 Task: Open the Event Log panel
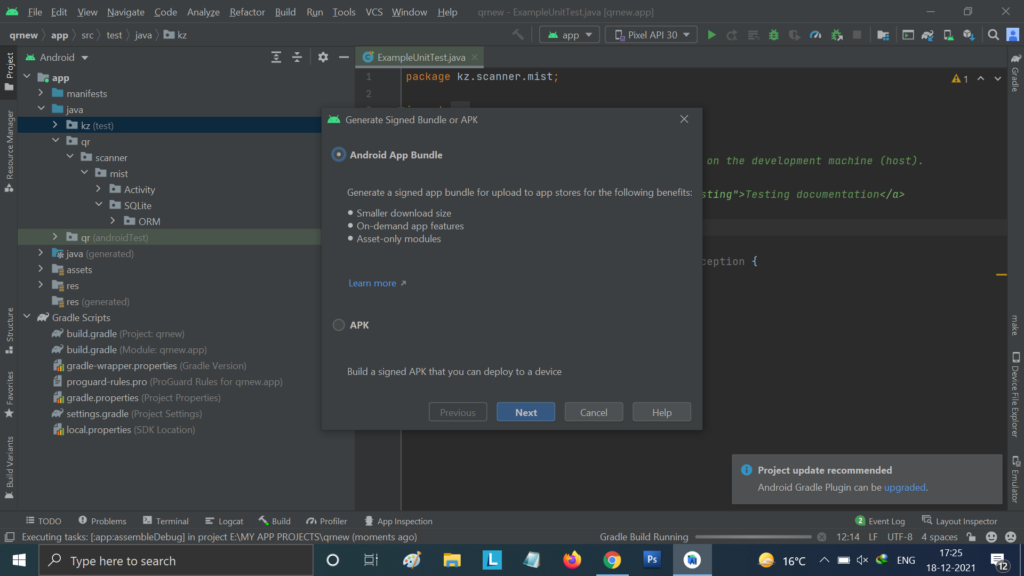coord(880,521)
